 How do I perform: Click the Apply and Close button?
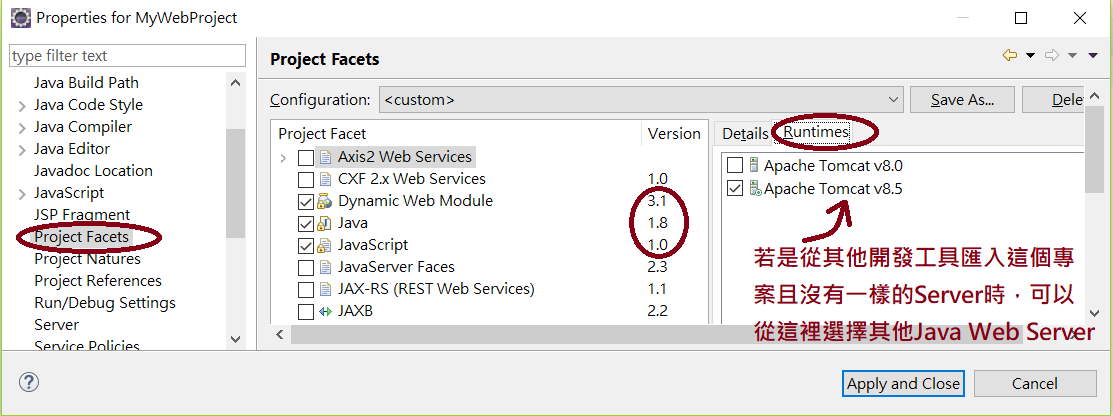click(x=904, y=384)
